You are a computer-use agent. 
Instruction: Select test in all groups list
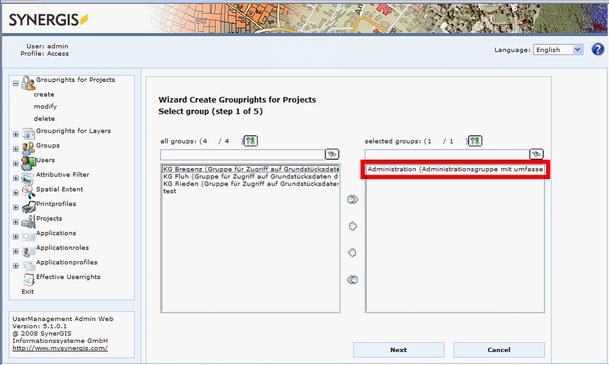pos(251,191)
